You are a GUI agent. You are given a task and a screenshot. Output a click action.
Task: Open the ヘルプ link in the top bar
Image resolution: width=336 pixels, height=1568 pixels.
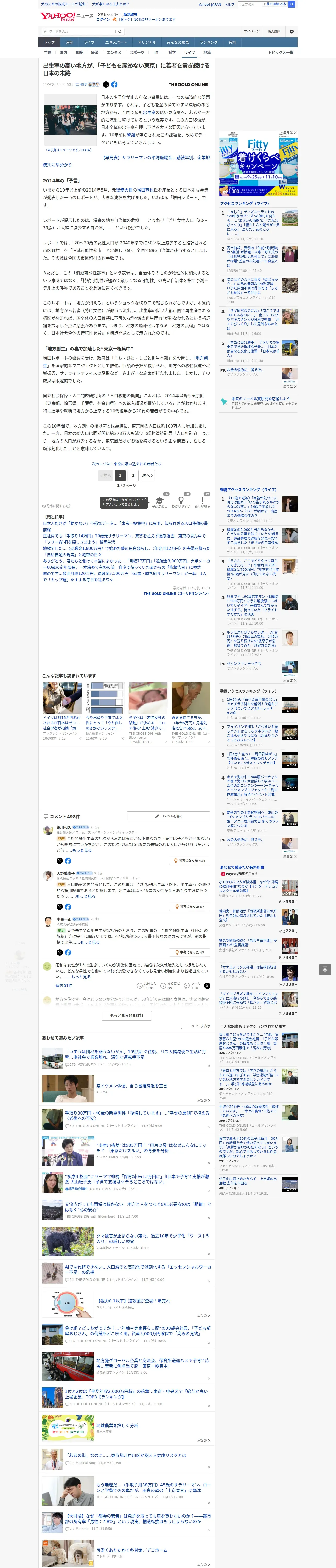[x=229, y=4]
